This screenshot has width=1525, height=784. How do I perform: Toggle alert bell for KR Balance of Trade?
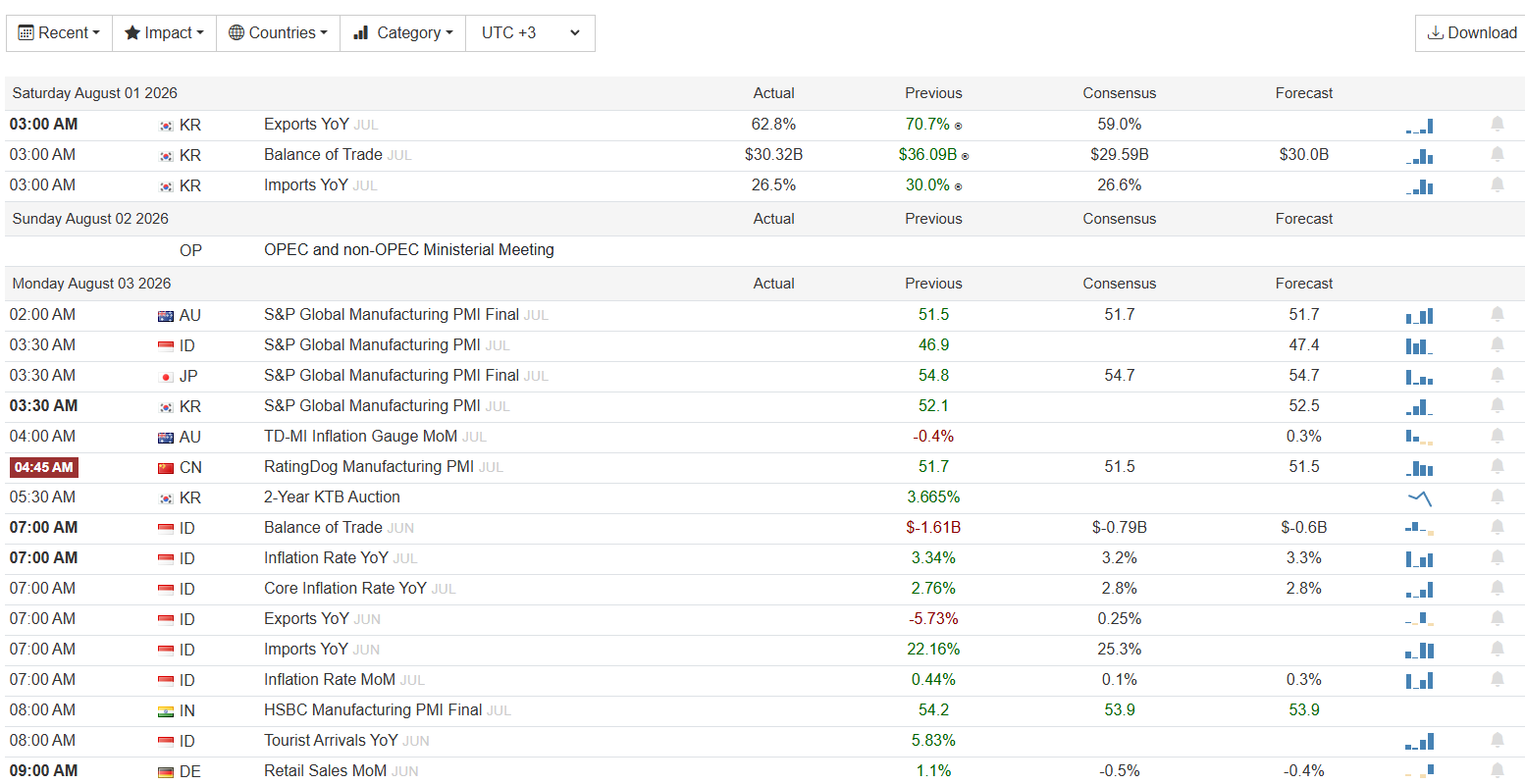(x=1498, y=154)
